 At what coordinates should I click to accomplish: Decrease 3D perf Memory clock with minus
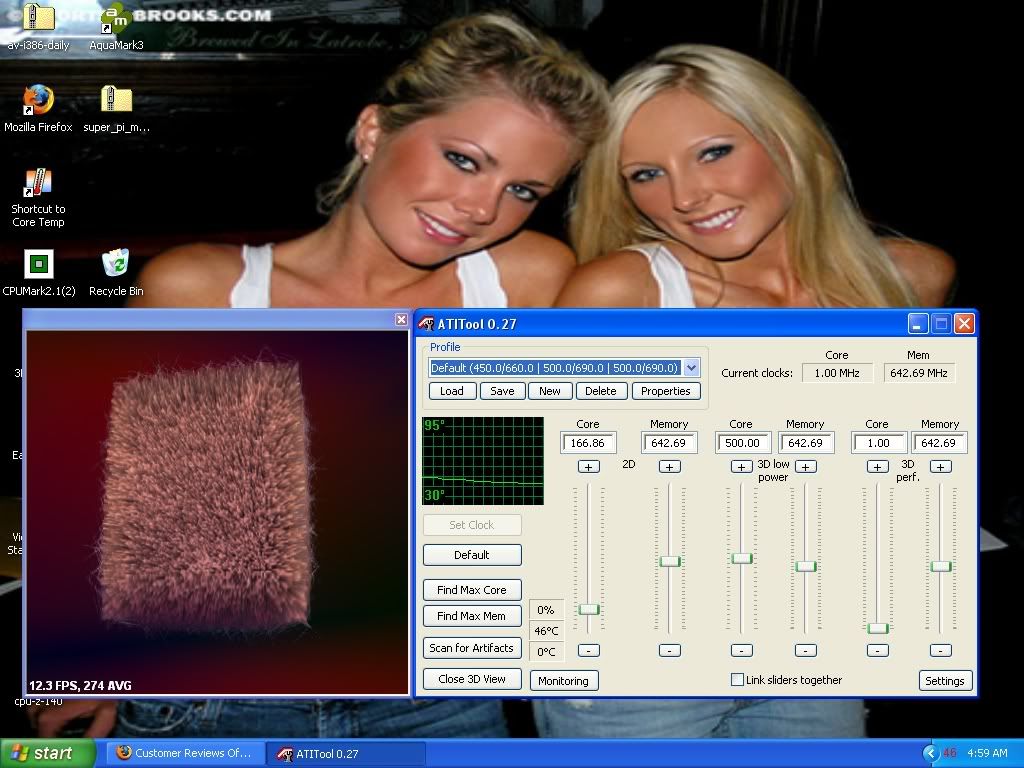coord(940,650)
